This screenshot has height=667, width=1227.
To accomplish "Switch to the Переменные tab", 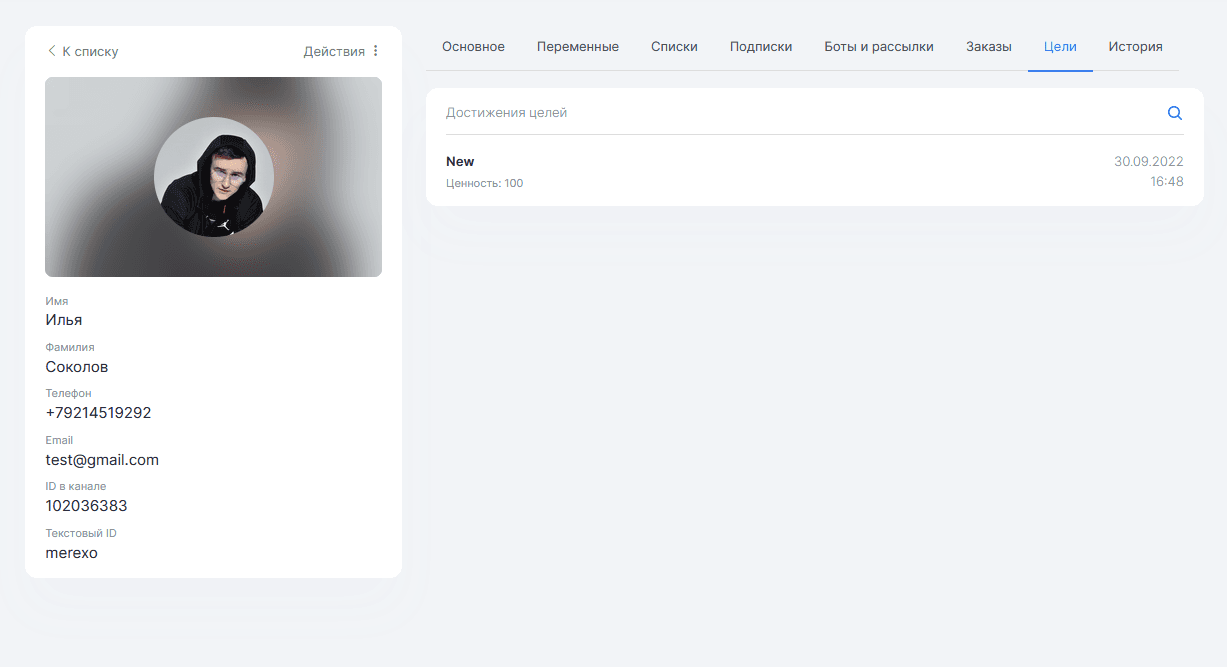I will pyautogui.click(x=577, y=47).
